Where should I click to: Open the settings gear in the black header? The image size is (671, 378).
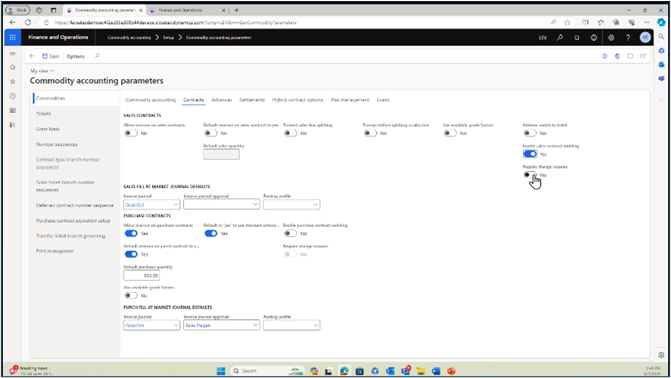(611, 38)
